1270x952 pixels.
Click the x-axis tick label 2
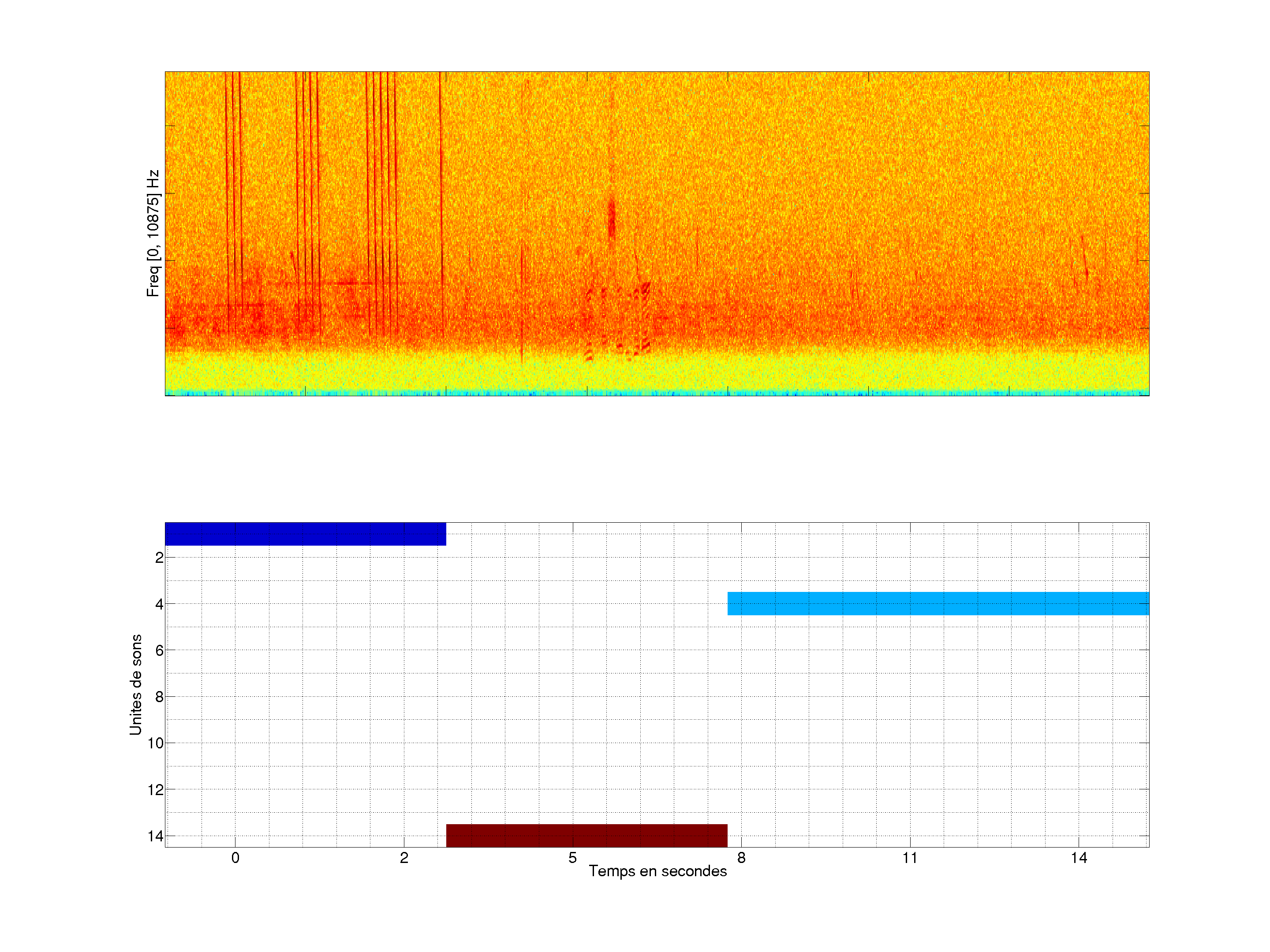pyautogui.click(x=403, y=858)
